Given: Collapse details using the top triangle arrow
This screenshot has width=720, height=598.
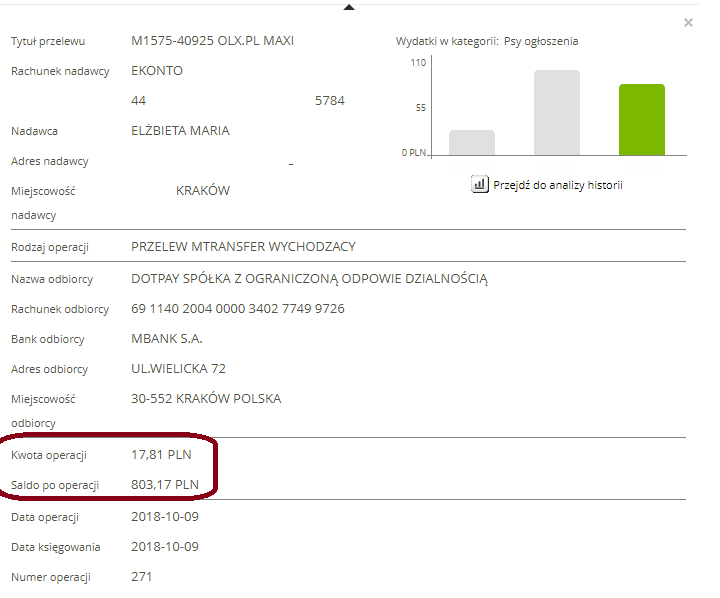Looking at the screenshot, I should tap(348, 6).
